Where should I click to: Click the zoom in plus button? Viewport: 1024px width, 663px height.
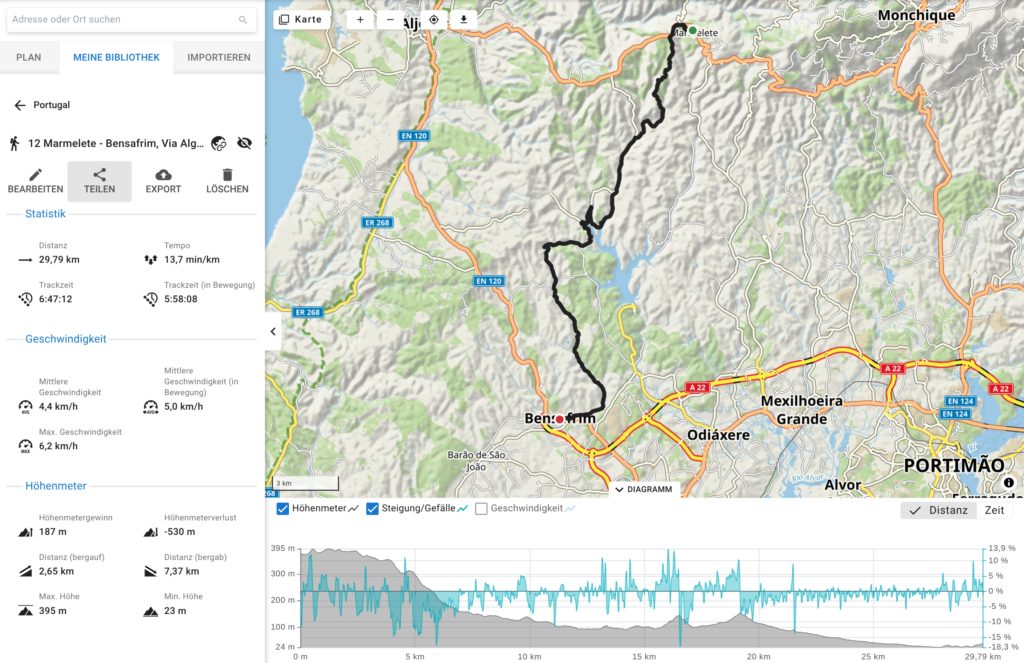pyautogui.click(x=361, y=20)
